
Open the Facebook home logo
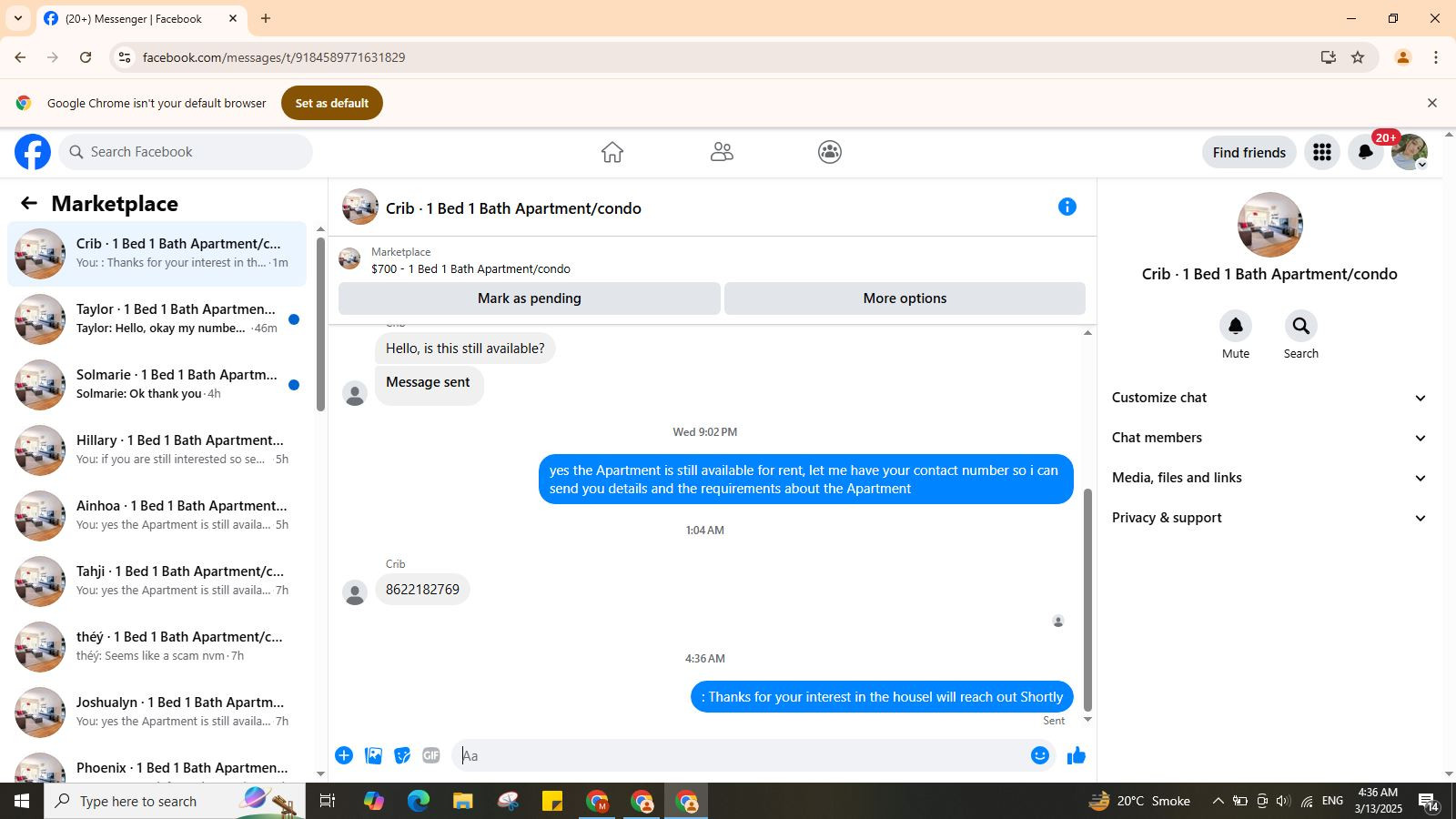point(33,152)
